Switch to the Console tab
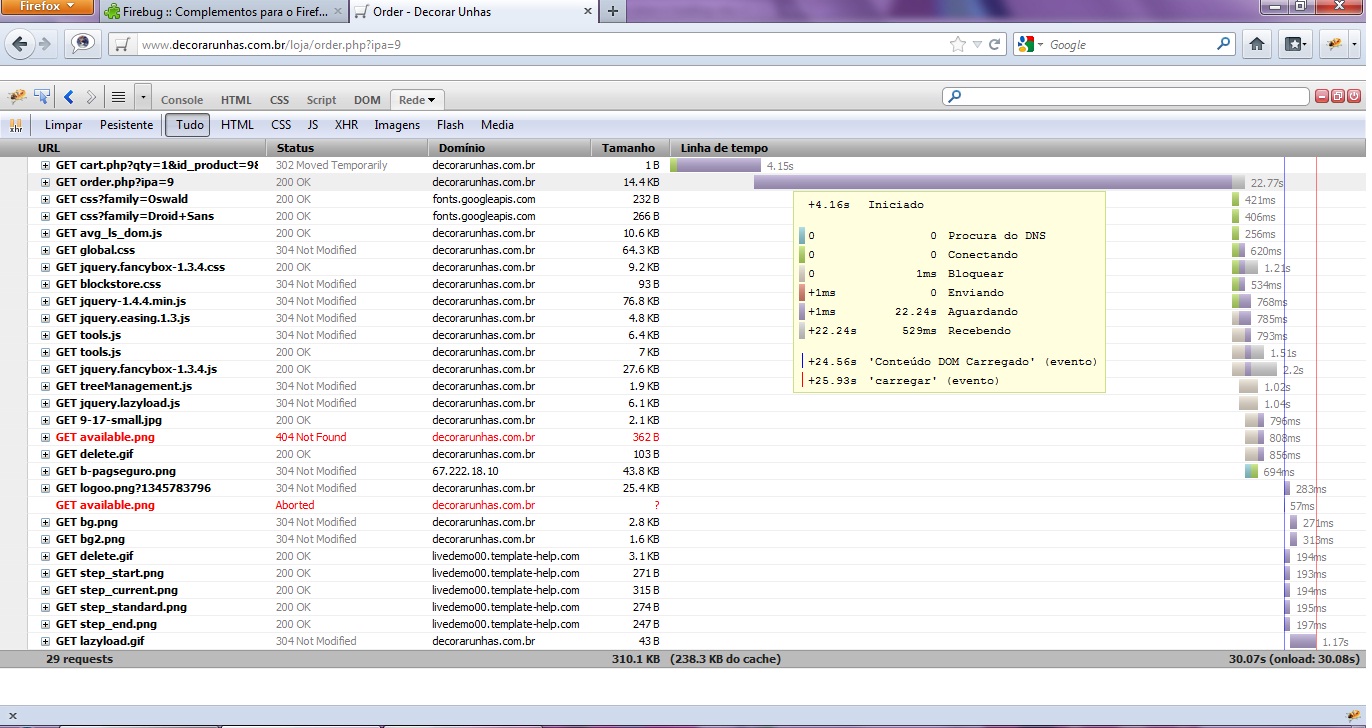Viewport: 1372px width, 728px height. click(x=182, y=100)
